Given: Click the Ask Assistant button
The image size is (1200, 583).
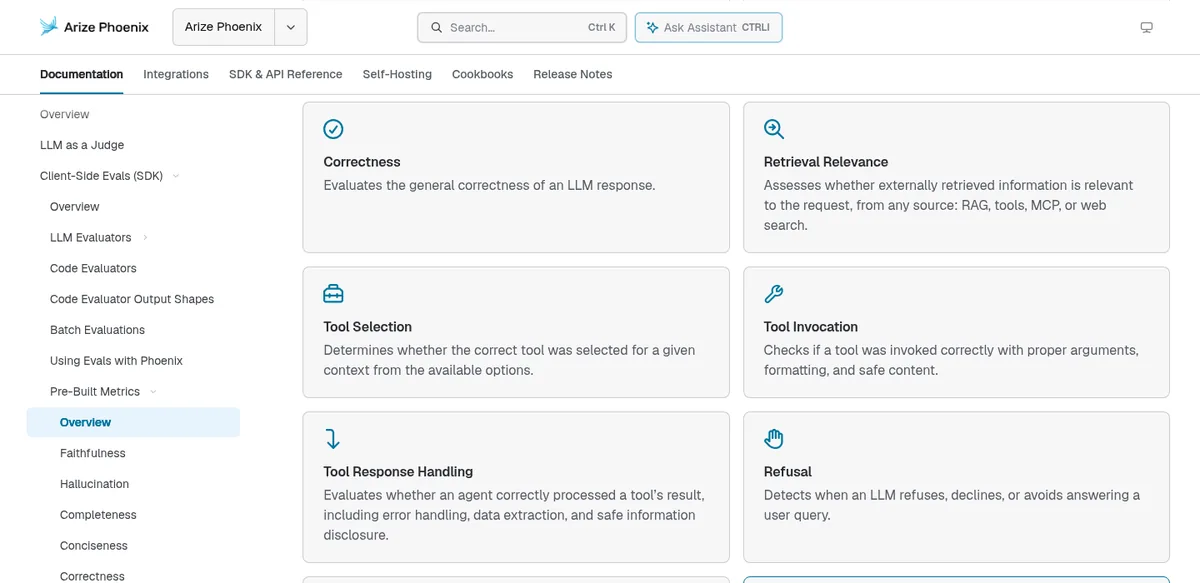Looking at the screenshot, I should click(x=708, y=28).
